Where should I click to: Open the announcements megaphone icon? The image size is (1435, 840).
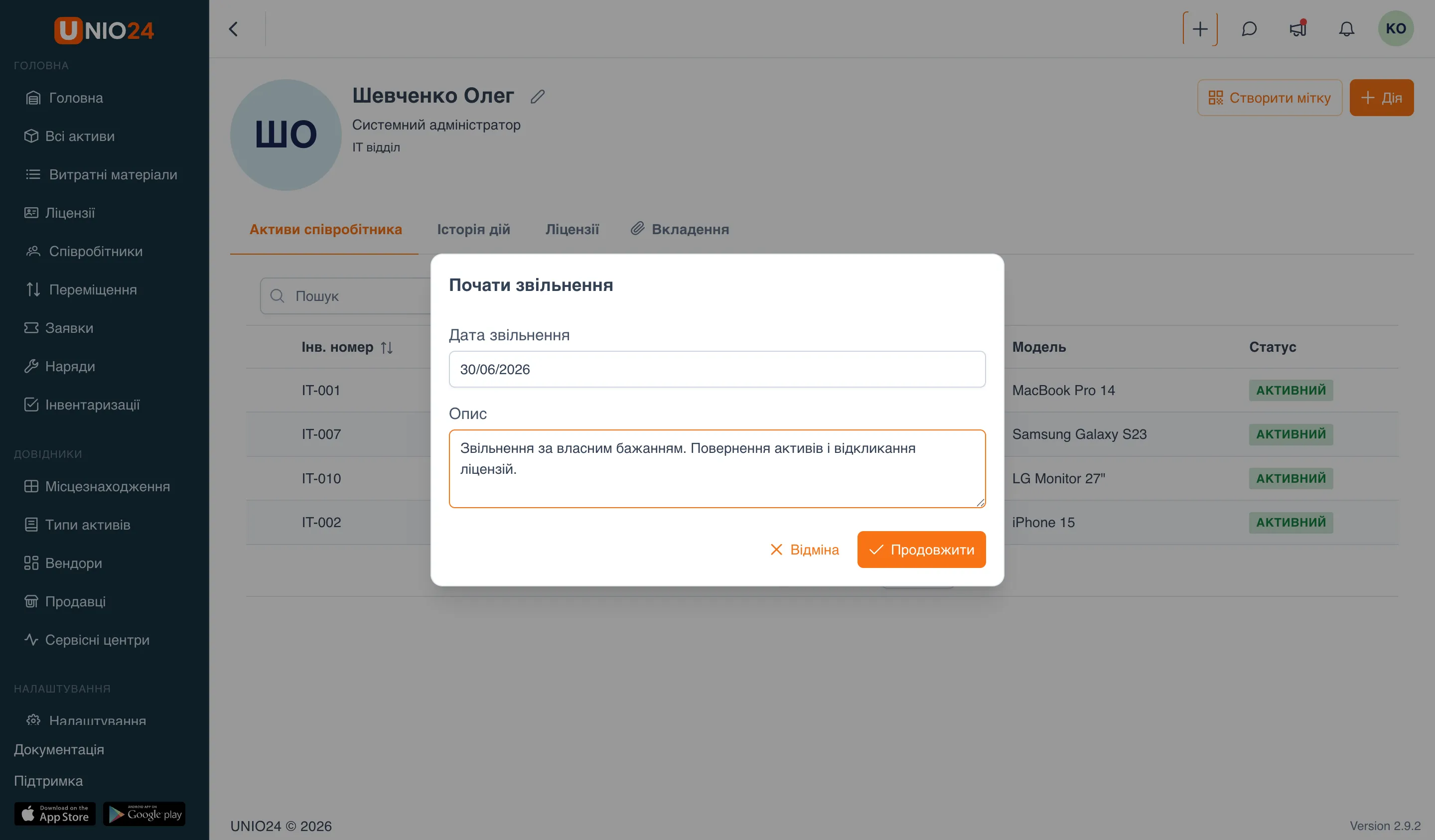1298,29
